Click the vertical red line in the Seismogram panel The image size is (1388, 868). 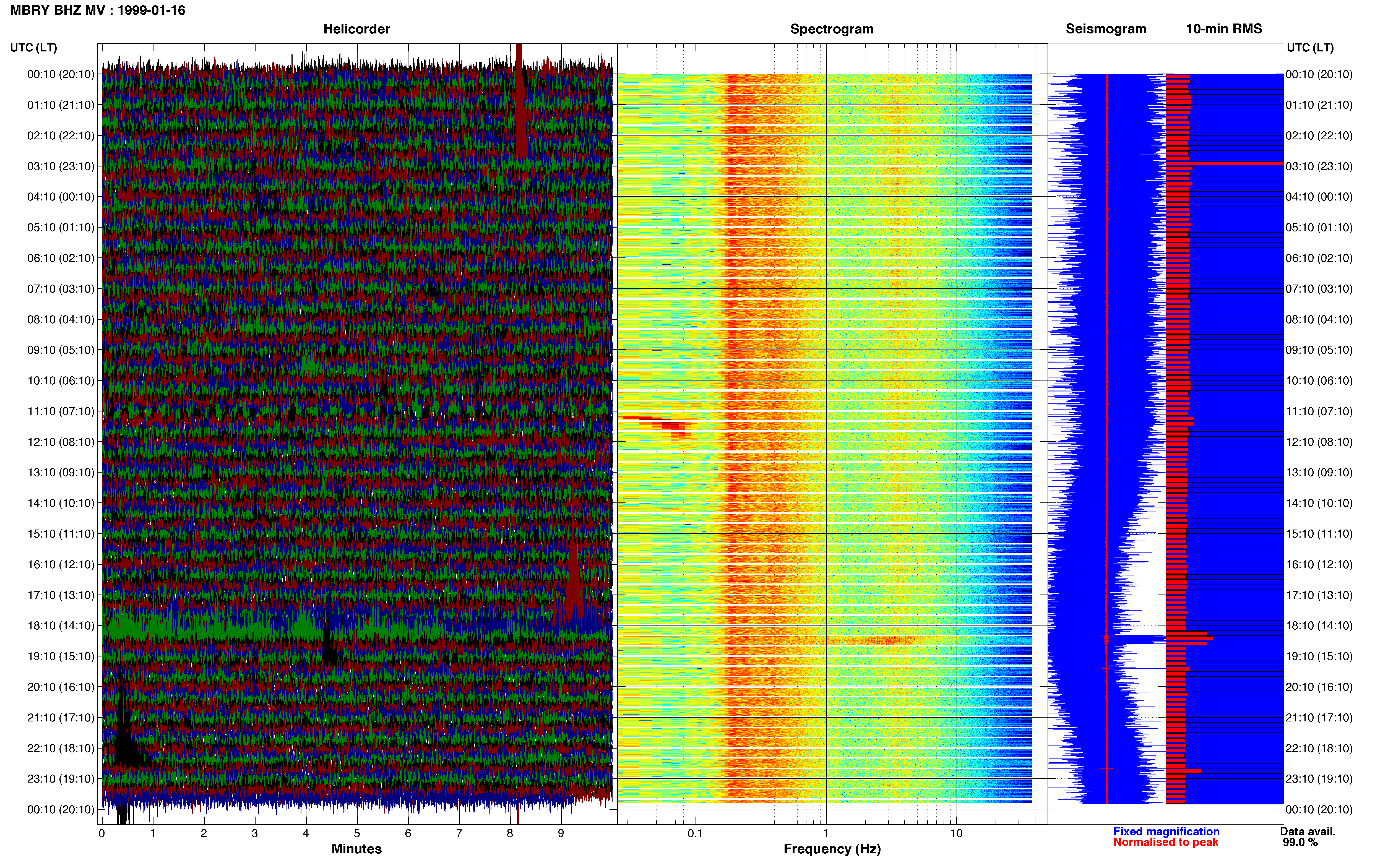[1107, 438]
